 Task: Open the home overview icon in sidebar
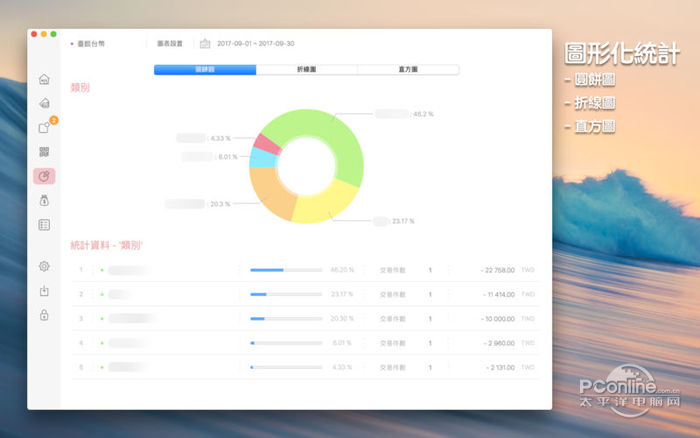(x=44, y=79)
